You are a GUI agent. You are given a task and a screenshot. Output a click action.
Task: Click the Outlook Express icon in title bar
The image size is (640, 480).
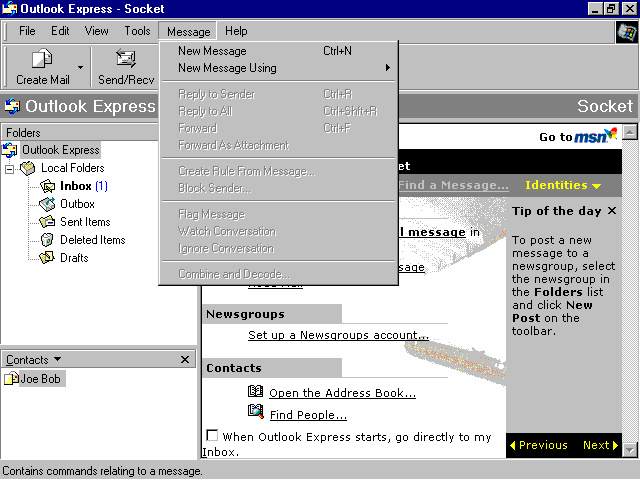pyautogui.click(x=9, y=9)
